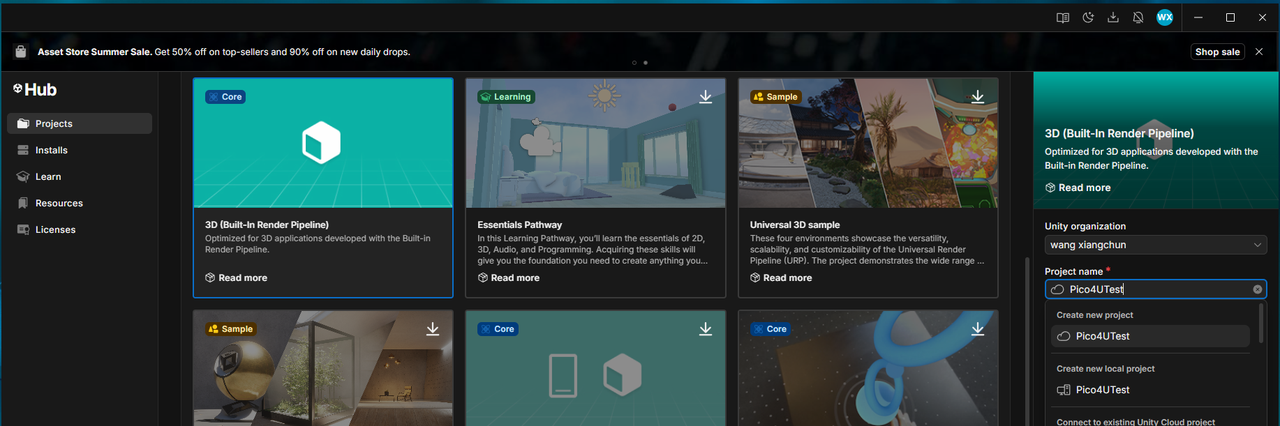This screenshot has height=426, width=1280.
Task: Expand the Unity organization dropdown
Action: (1156, 245)
